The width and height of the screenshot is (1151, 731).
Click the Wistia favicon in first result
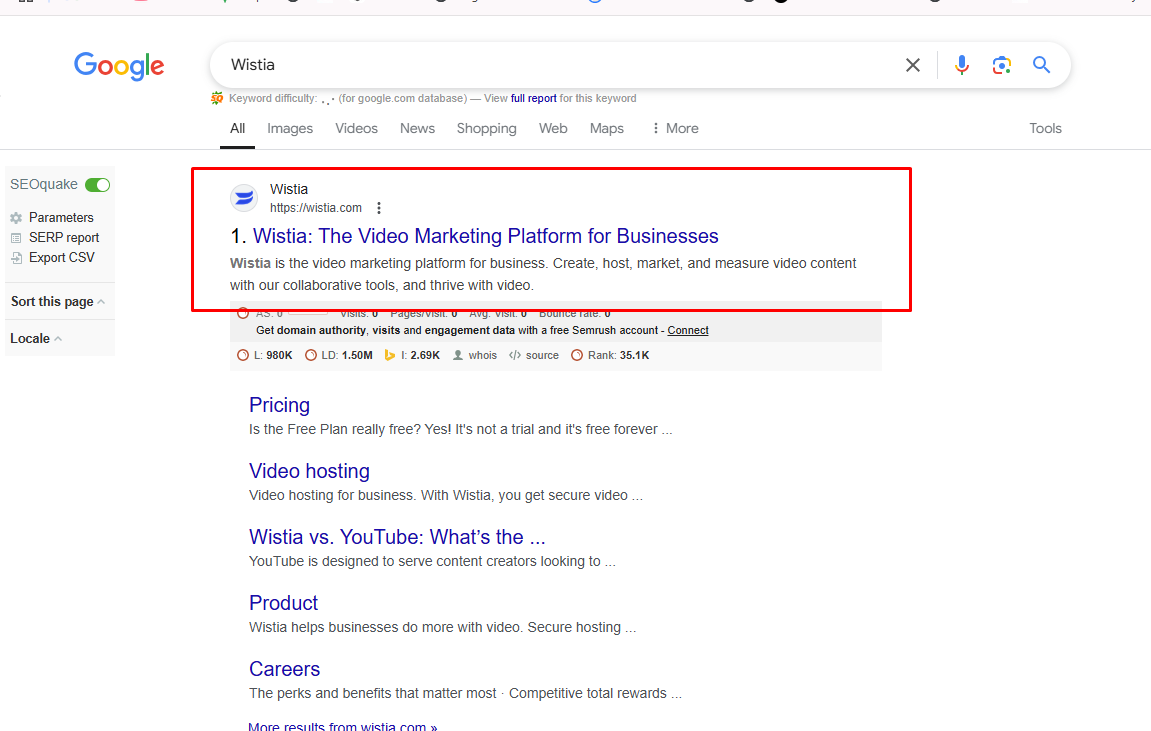tap(244, 198)
